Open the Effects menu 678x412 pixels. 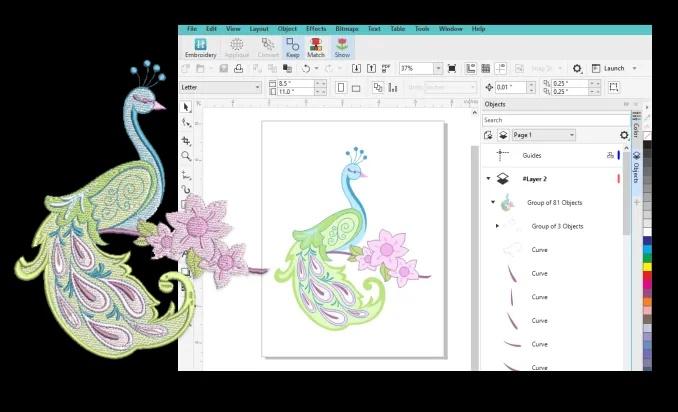(x=316, y=29)
